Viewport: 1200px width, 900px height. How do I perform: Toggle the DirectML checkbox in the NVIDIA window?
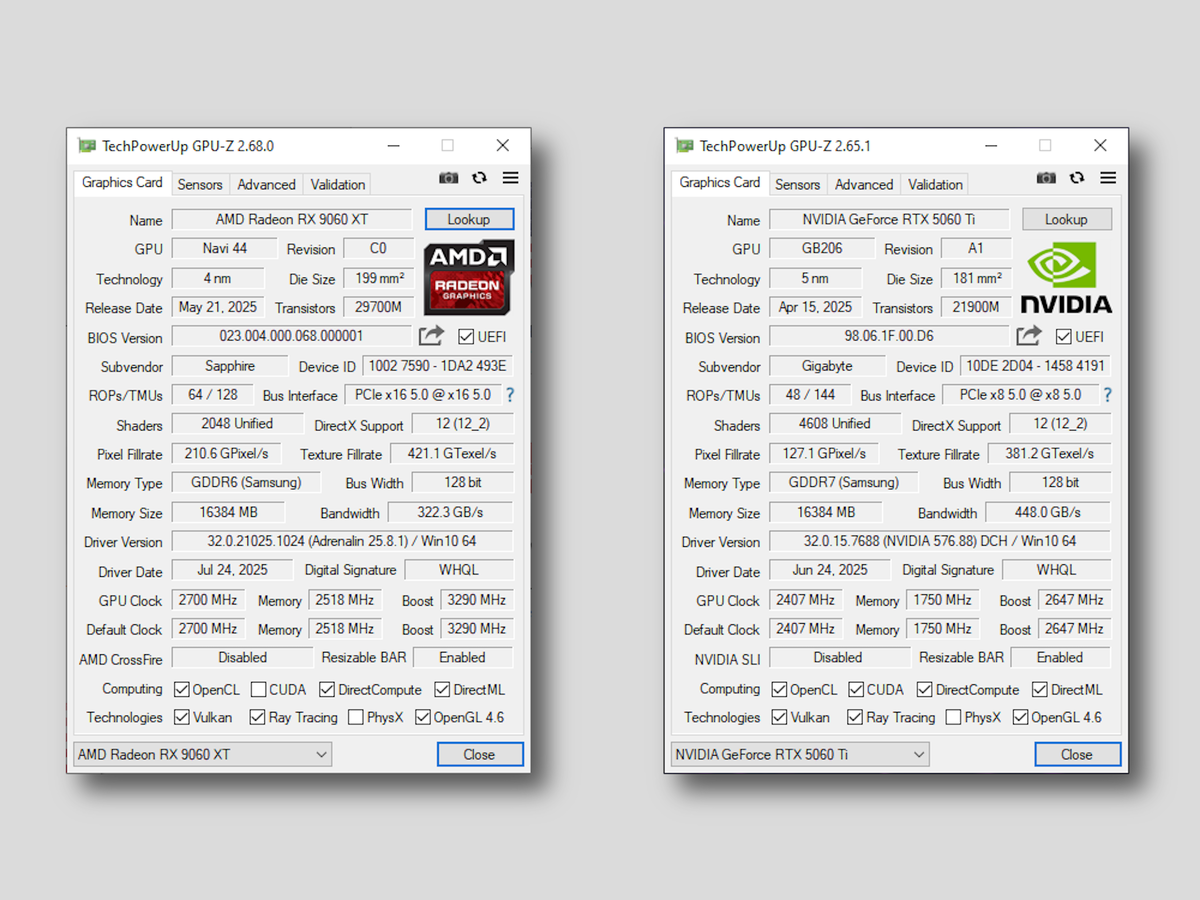point(1040,690)
